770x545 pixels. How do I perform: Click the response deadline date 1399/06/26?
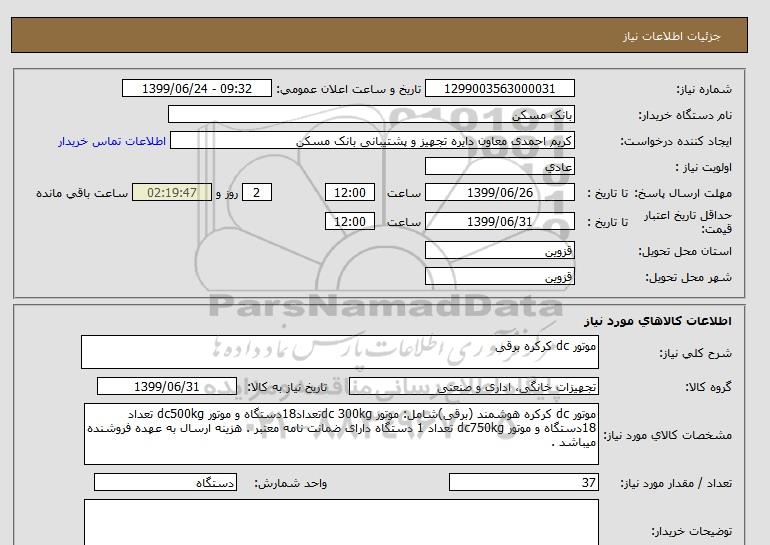[499, 193]
